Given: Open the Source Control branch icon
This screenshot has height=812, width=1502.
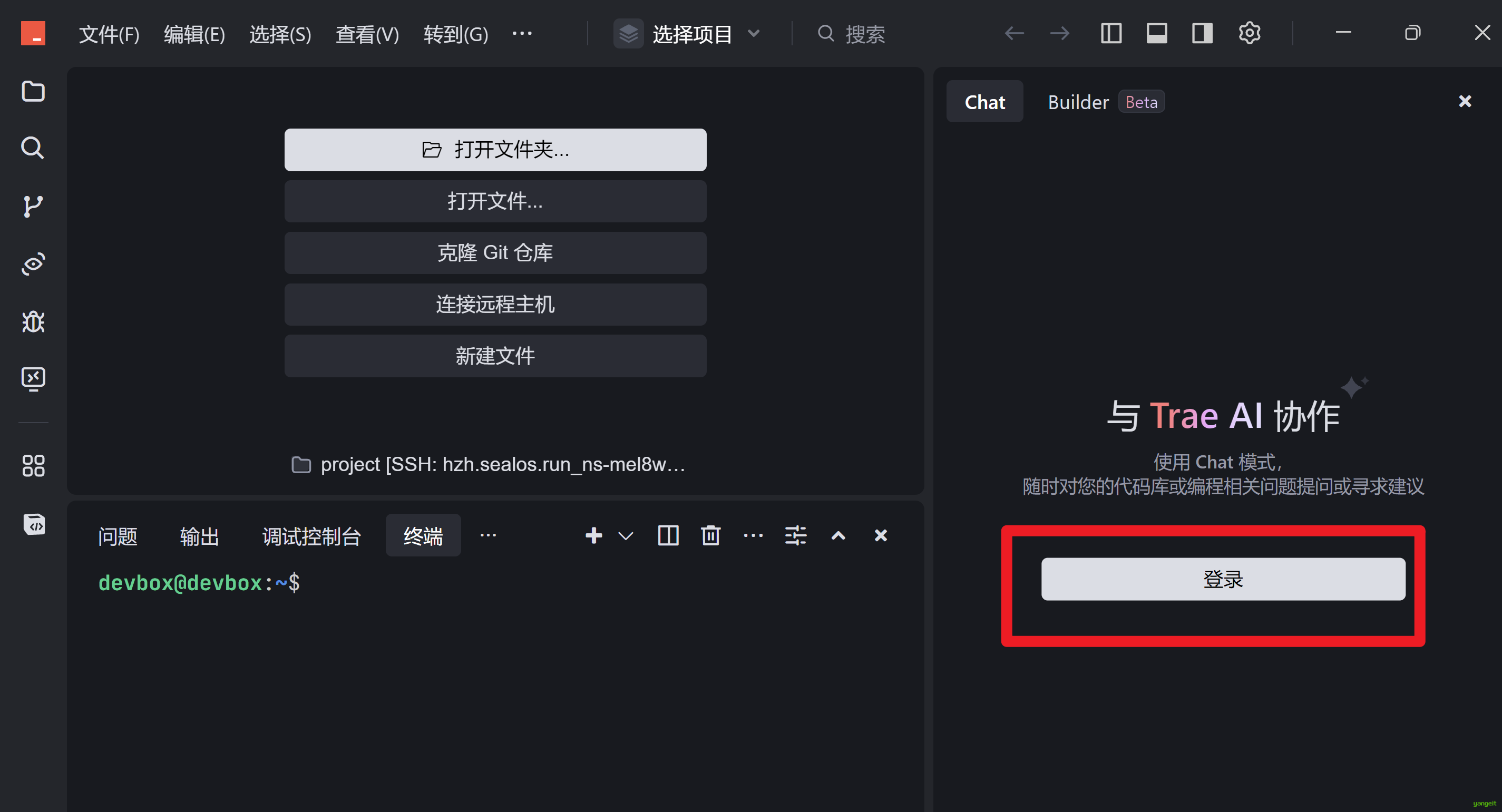Looking at the screenshot, I should point(33,207).
